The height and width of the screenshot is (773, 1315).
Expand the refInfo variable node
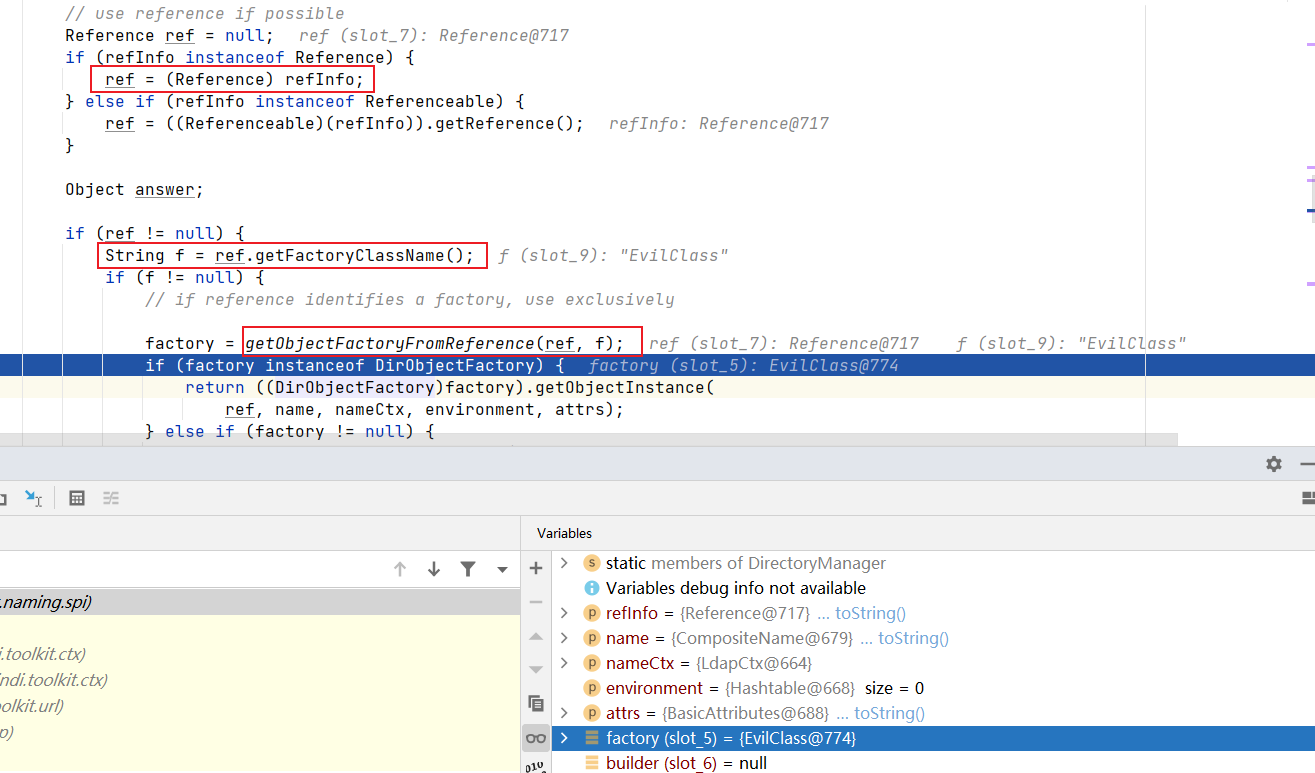coord(564,613)
